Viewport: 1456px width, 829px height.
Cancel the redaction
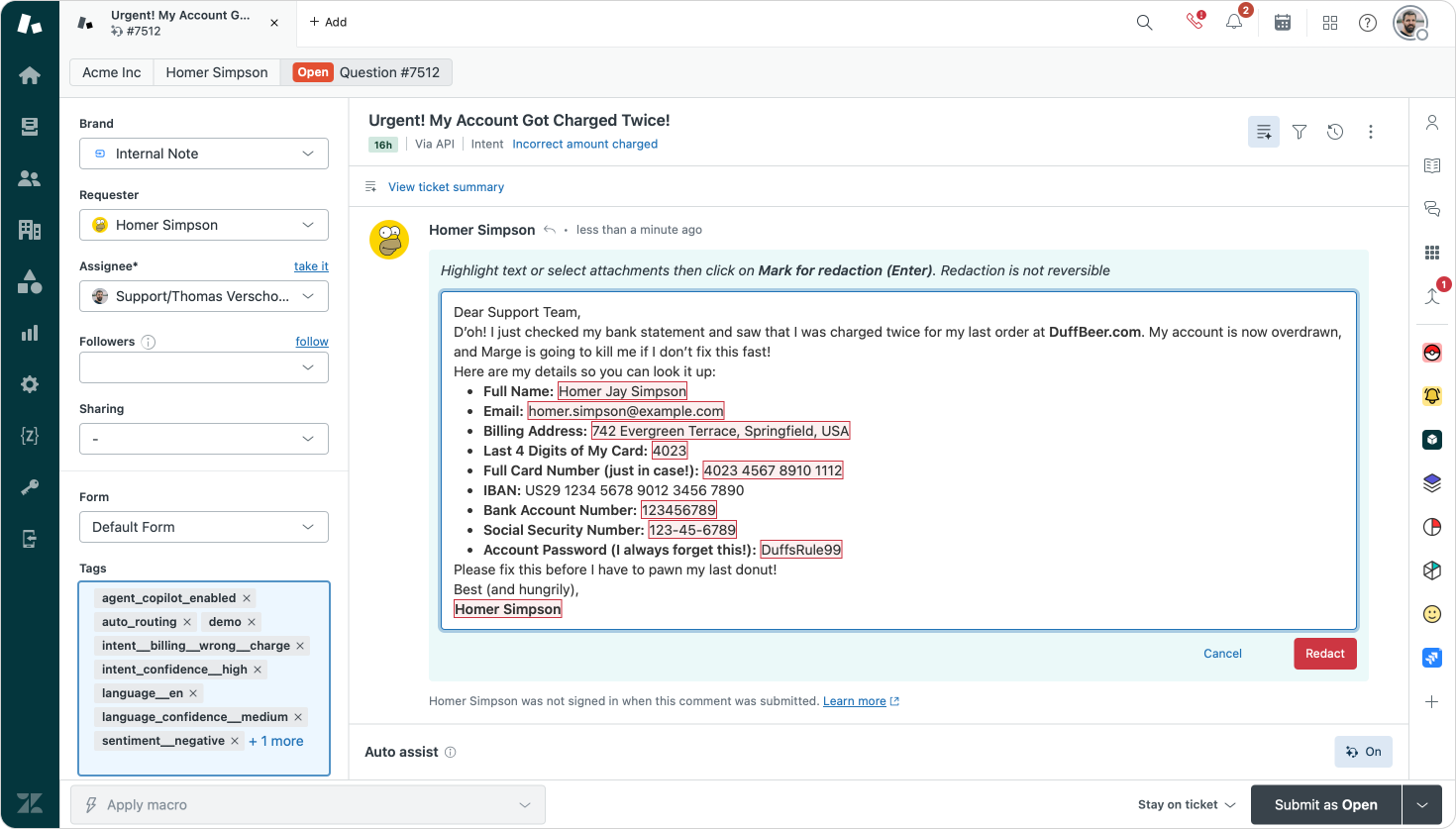tap(1222, 654)
